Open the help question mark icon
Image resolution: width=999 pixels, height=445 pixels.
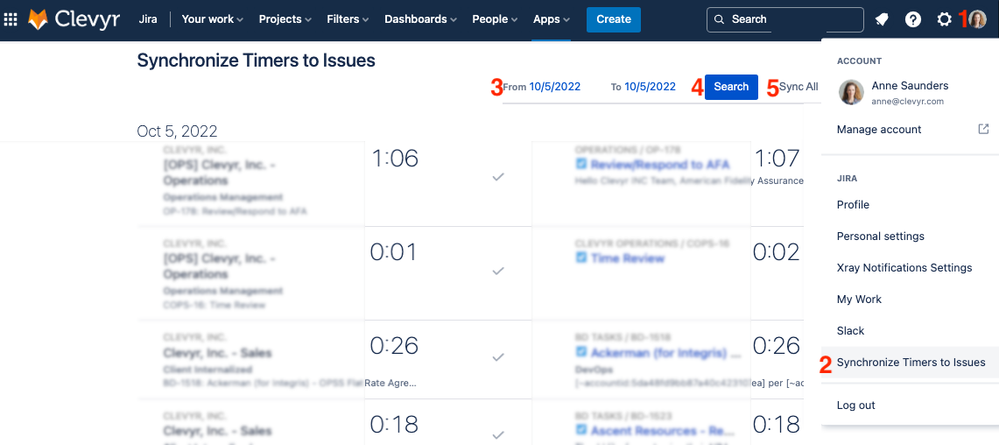[913, 20]
